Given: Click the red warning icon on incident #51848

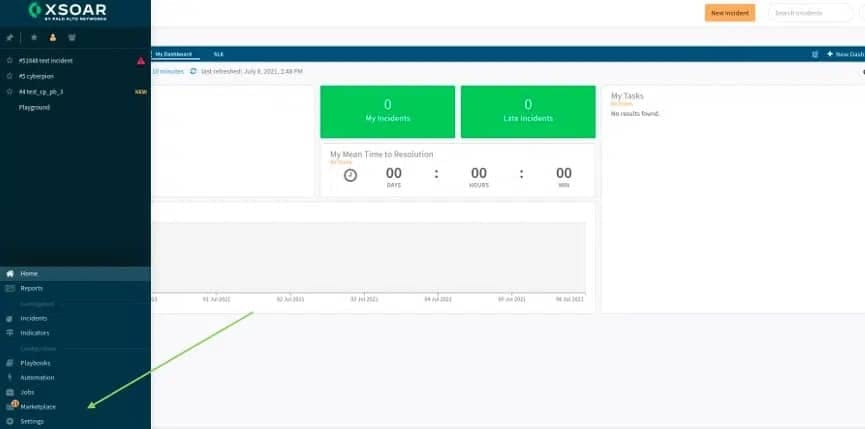Looking at the screenshot, I should pos(141,61).
